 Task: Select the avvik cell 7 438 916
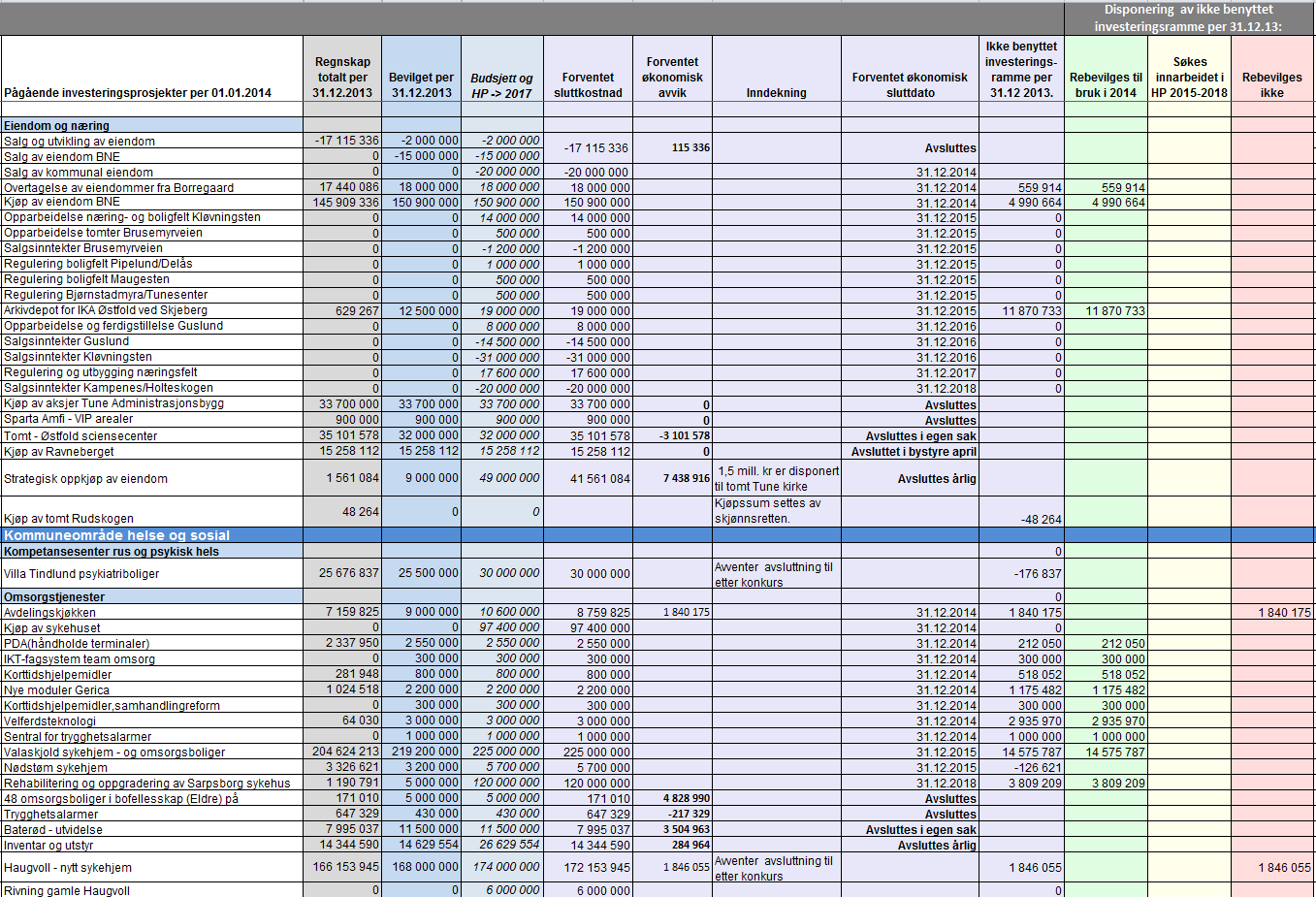(687, 479)
